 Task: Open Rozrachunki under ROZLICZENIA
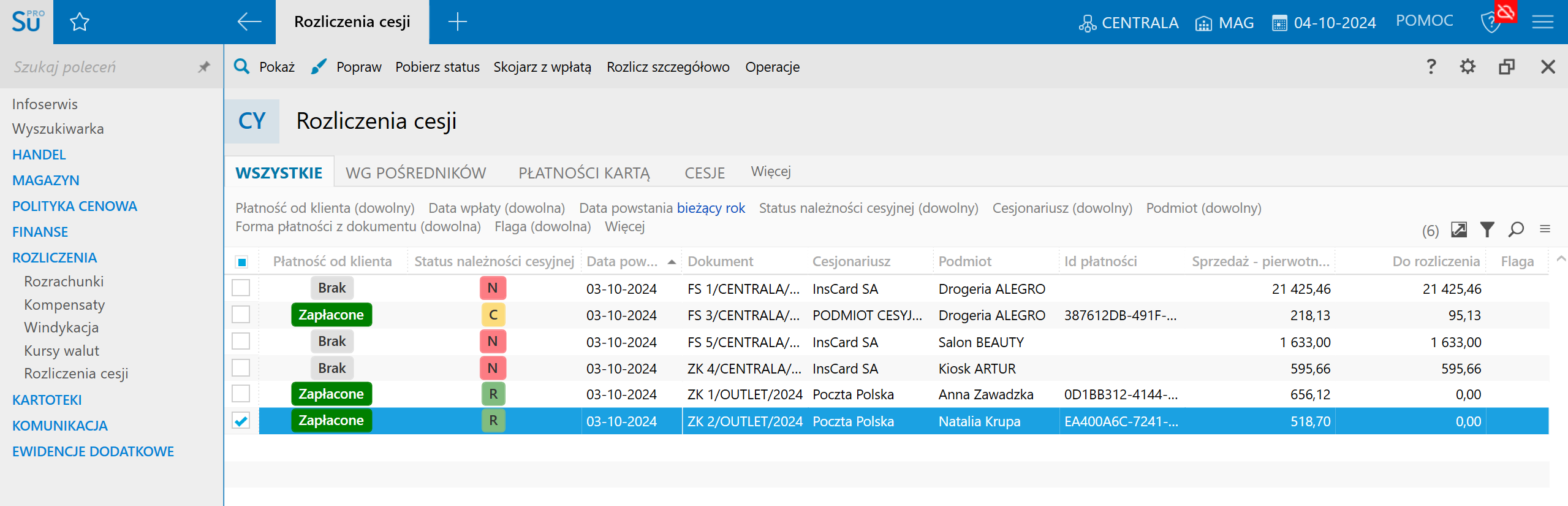(x=64, y=282)
